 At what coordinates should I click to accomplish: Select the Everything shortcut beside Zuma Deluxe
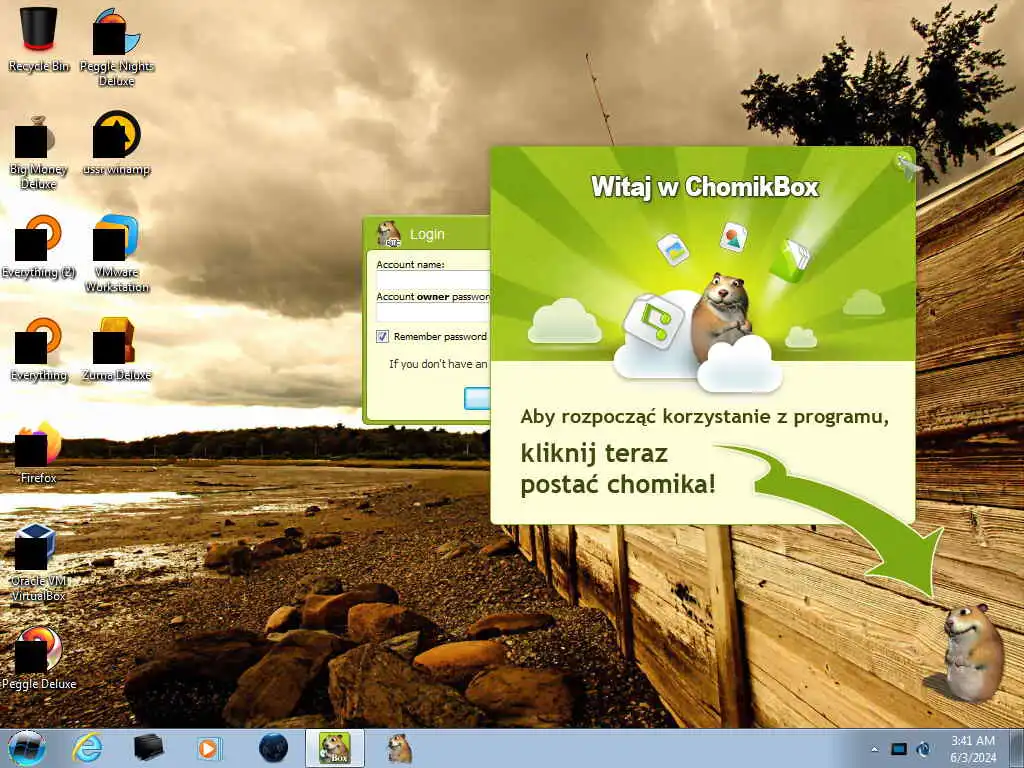point(39,349)
